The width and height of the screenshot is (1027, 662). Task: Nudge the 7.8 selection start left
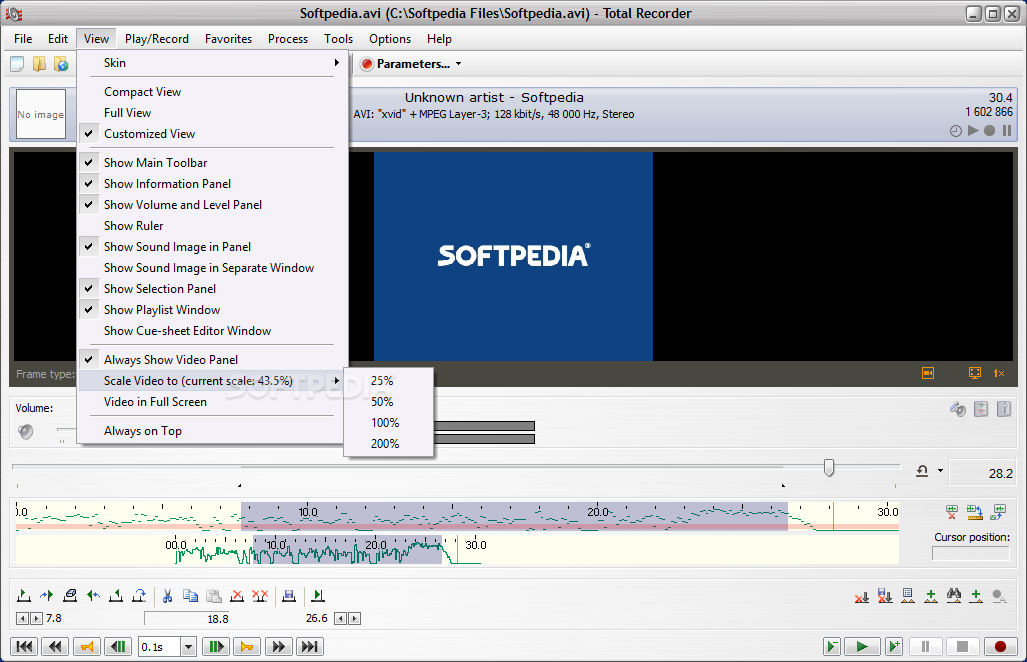(22, 618)
